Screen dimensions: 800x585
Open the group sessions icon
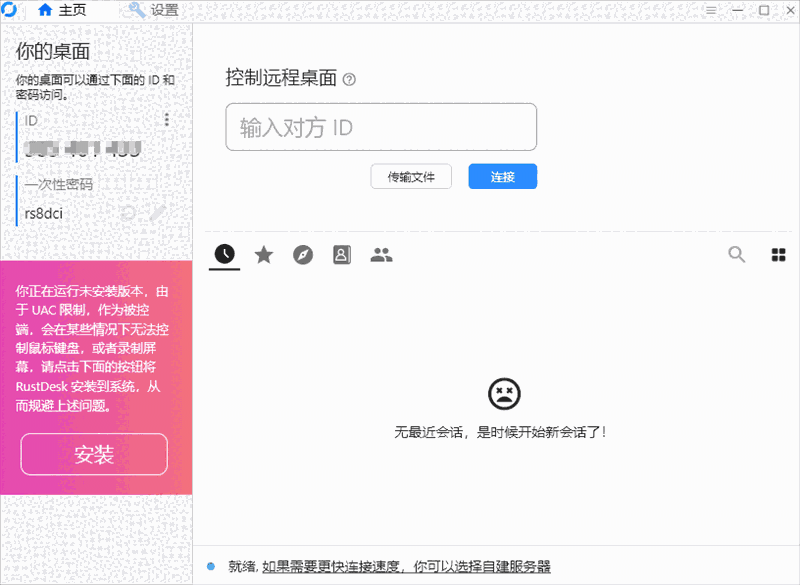click(x=381, y=254)
